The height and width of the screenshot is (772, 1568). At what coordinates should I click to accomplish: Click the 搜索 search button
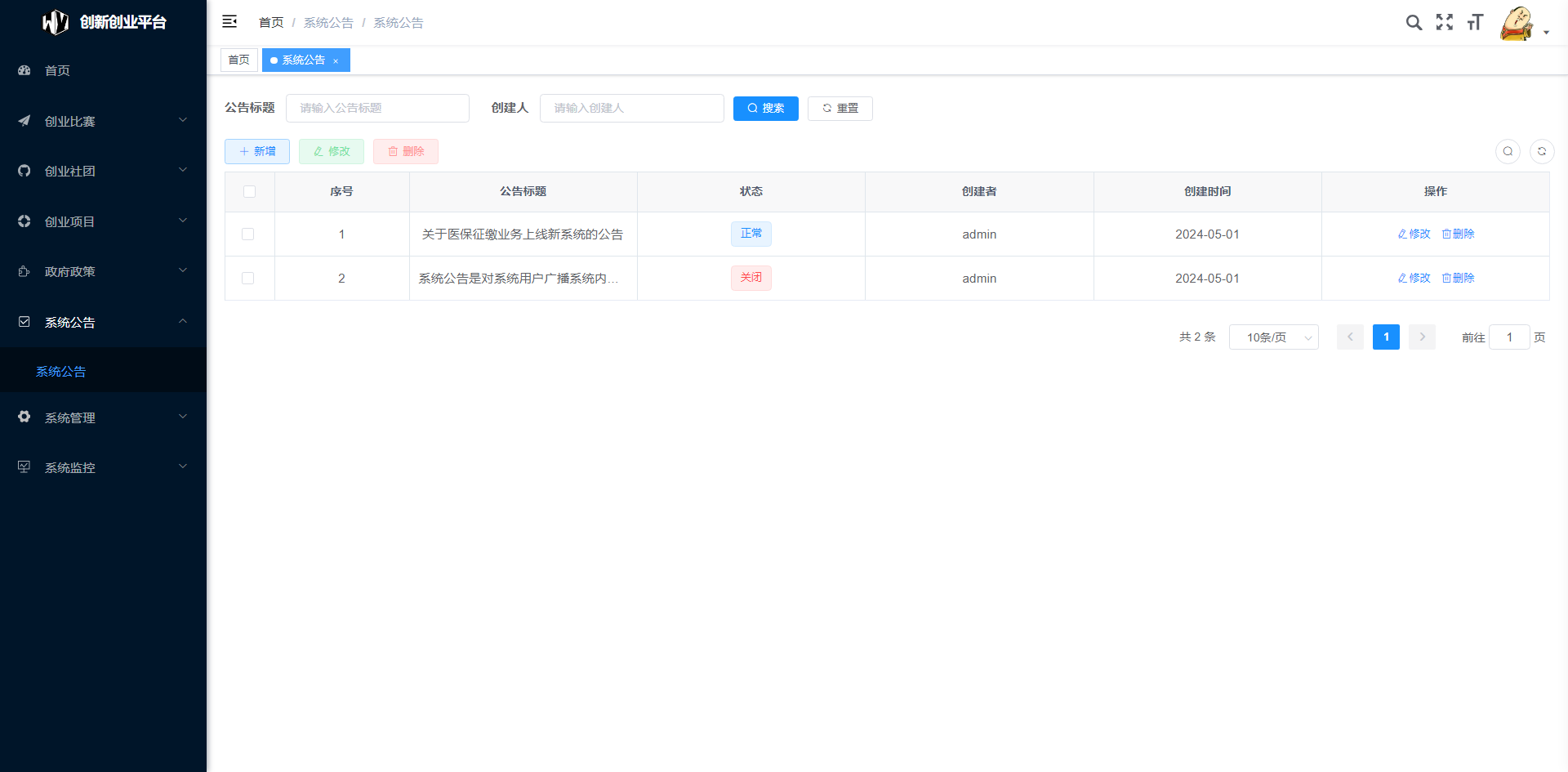(x=766, y=109)
